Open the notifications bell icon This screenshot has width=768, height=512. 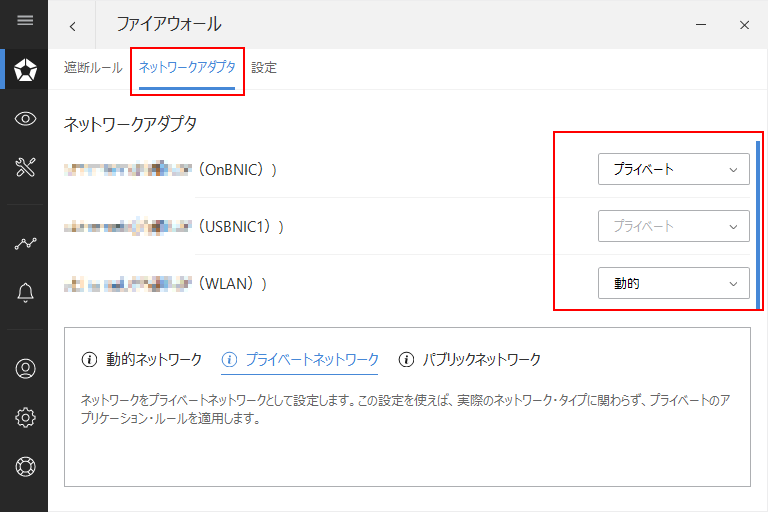(x=25, y=293)
